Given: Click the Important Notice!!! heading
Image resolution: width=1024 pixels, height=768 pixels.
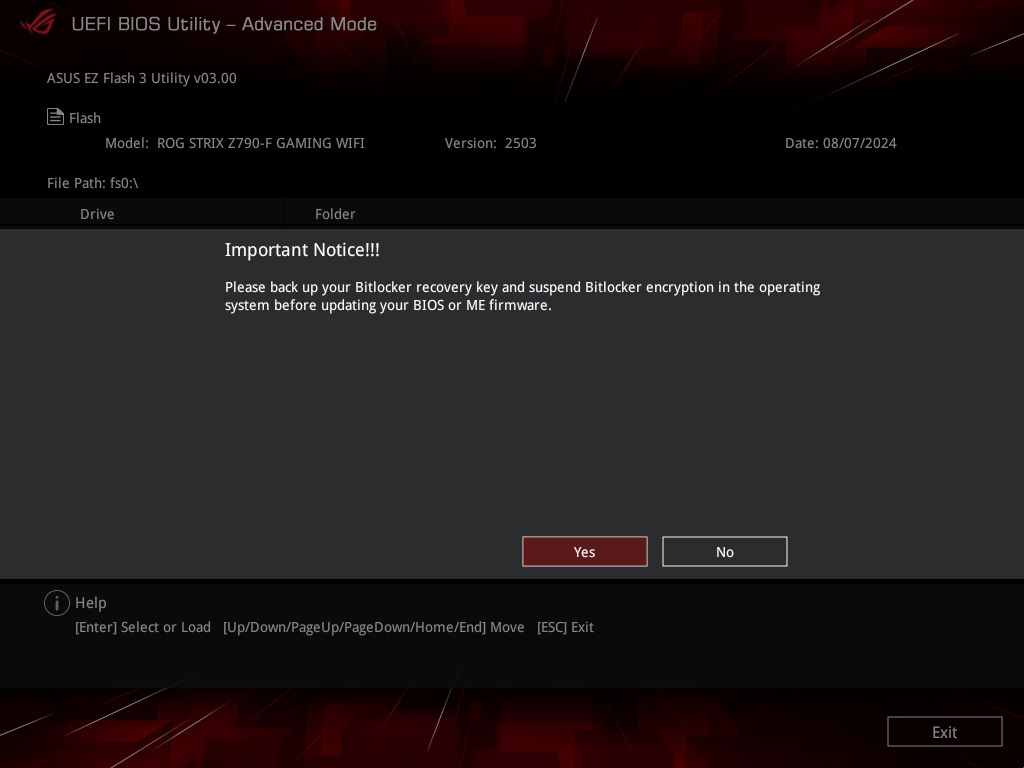Looking at the screenshot, I should (x=302, y=249).
